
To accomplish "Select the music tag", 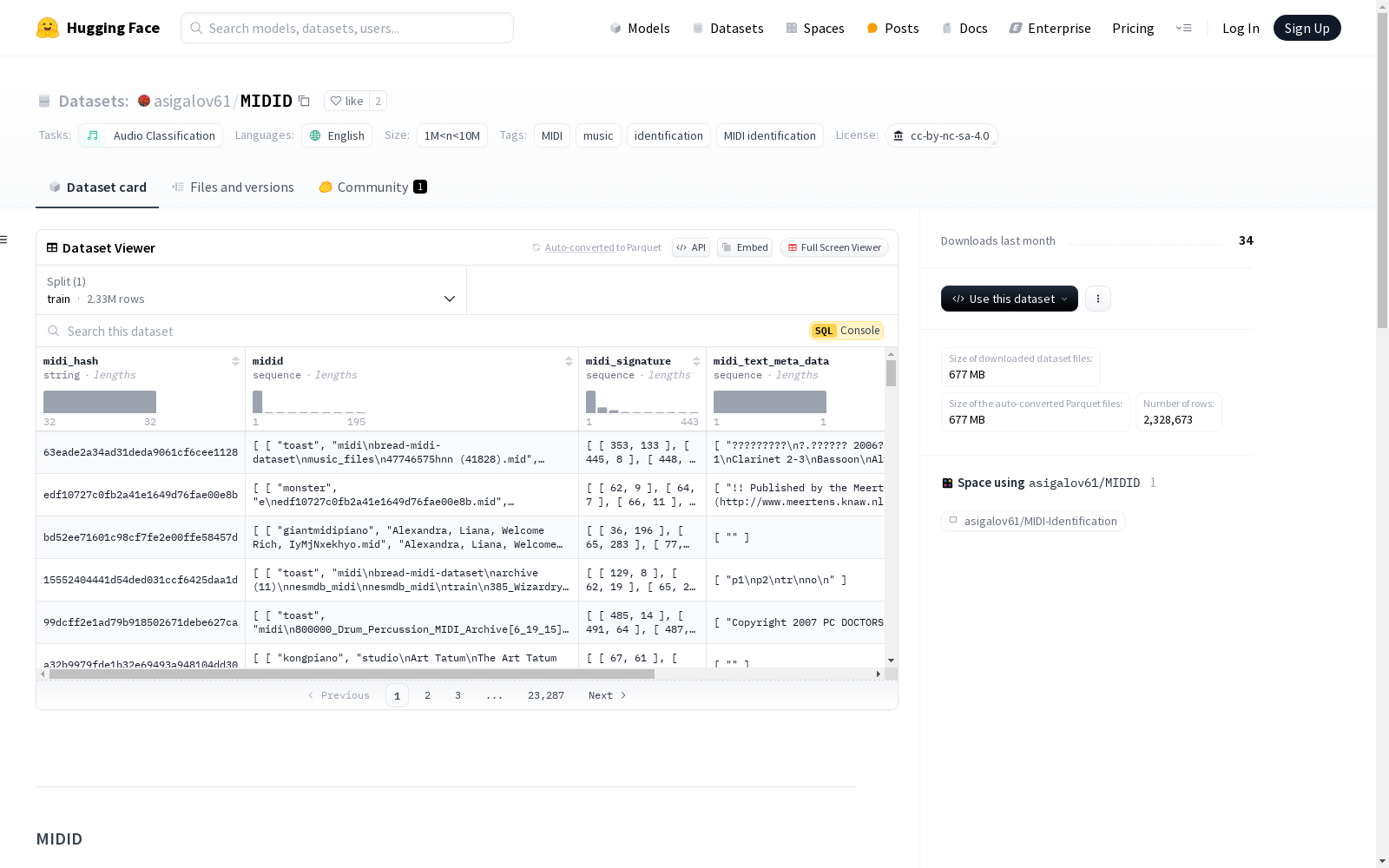I will [598, 135].
